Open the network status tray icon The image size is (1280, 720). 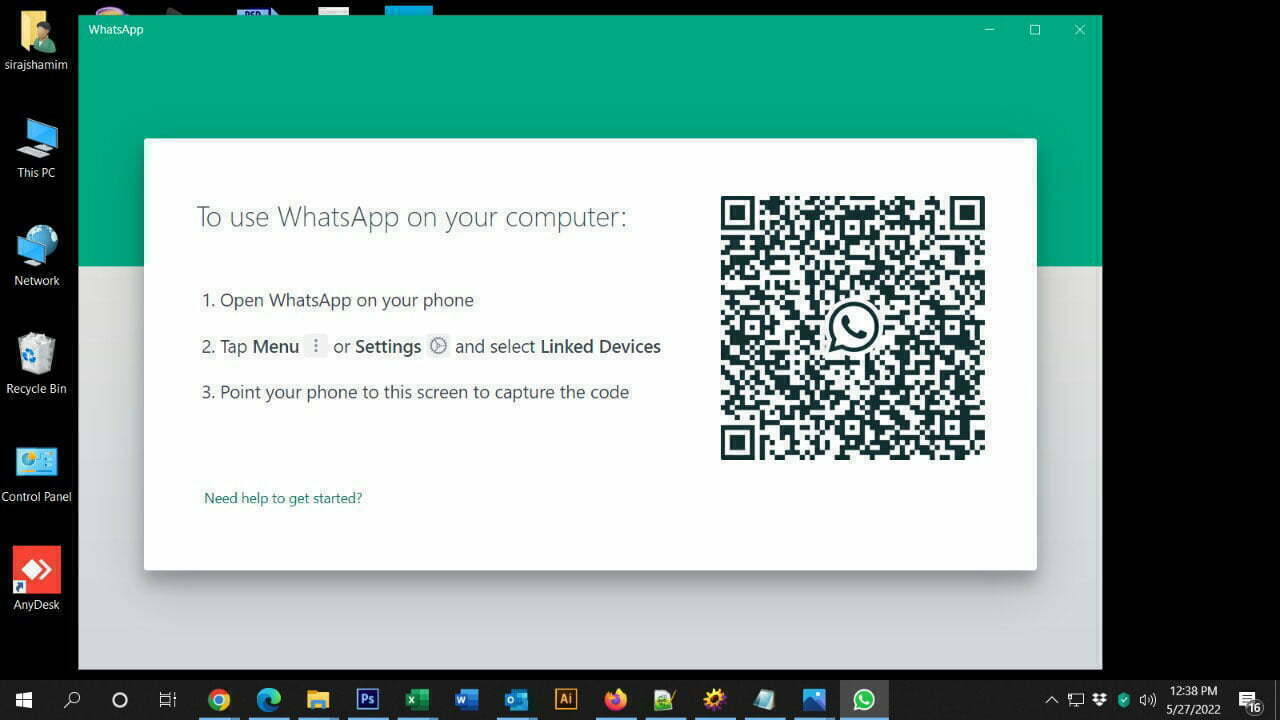(1076, 700)
